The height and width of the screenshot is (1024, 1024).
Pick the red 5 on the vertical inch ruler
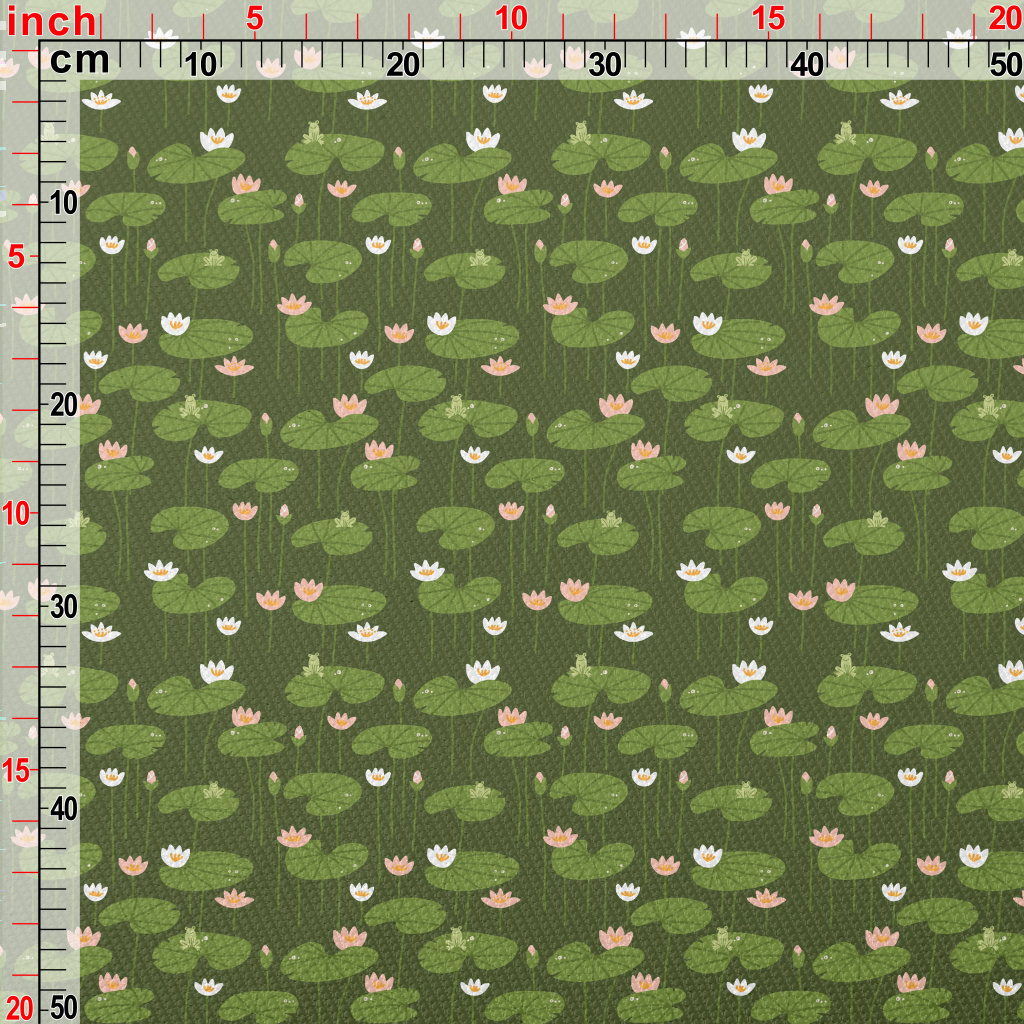[x=16, y=257]
